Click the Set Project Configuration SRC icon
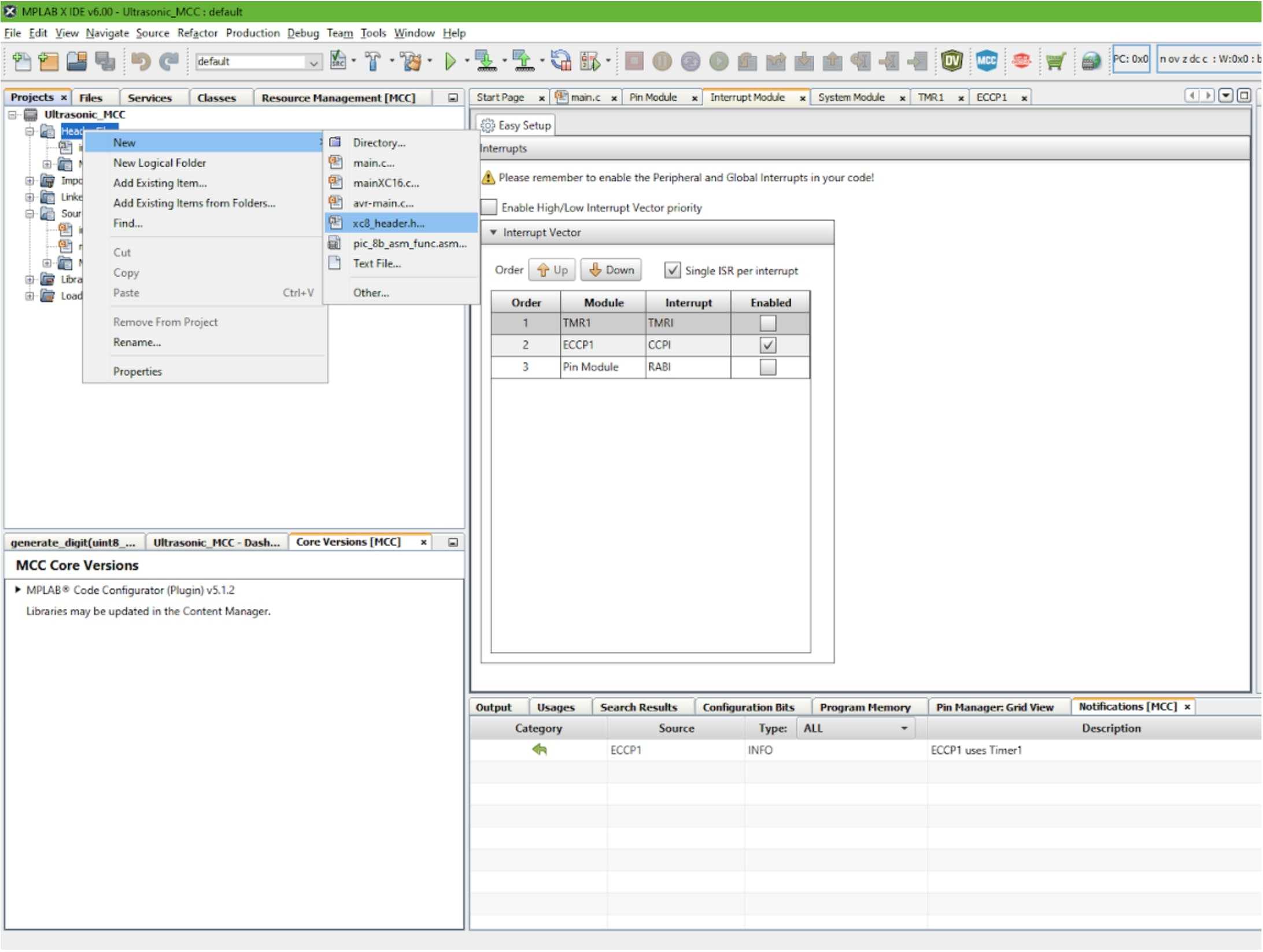1263x952 pixels. [x=337, y=60]
